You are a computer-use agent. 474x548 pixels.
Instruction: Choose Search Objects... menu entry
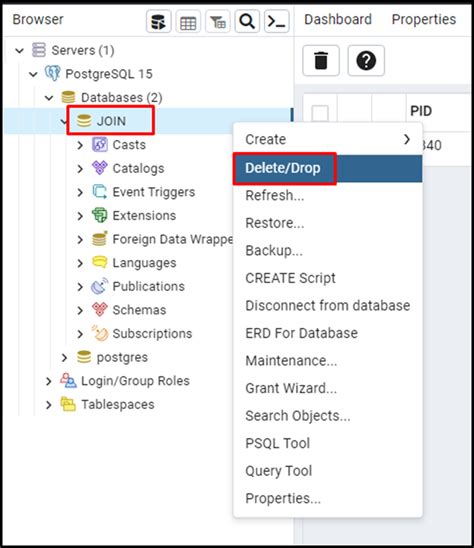pos(328,416)
